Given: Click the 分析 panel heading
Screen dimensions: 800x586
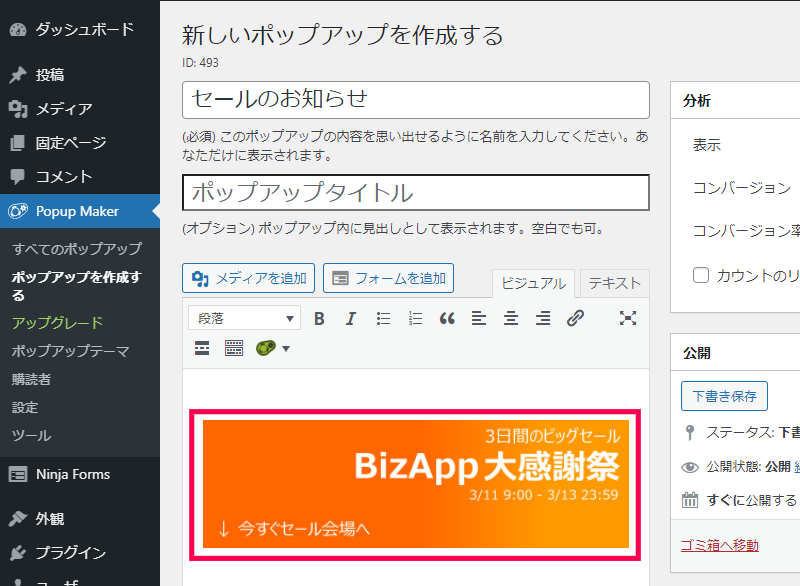Looking at the screenshot, I should 697,100.
